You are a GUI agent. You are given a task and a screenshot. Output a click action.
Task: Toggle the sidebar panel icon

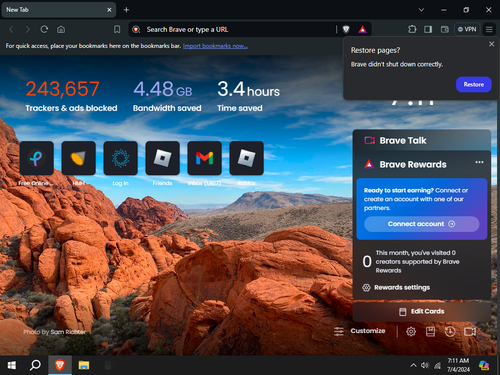(x=428, y=29)
